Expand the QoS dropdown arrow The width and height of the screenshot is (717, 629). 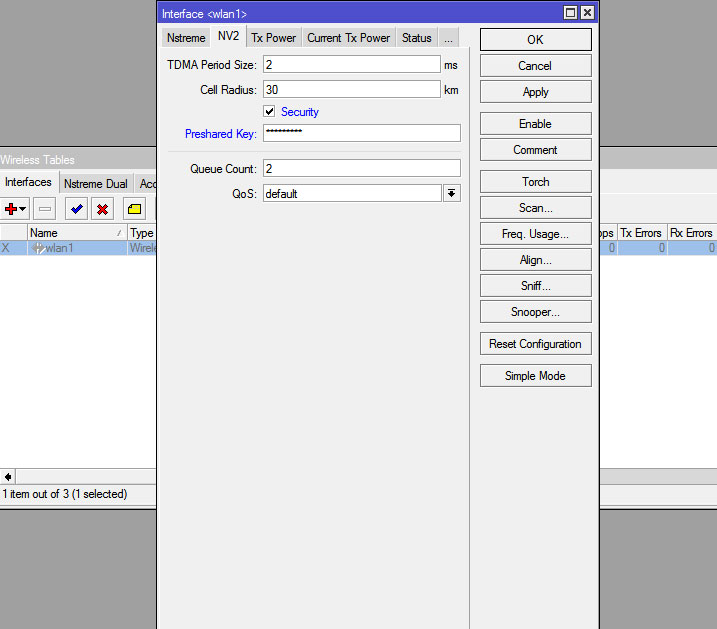pyautogui.click(x=452, y=194)
